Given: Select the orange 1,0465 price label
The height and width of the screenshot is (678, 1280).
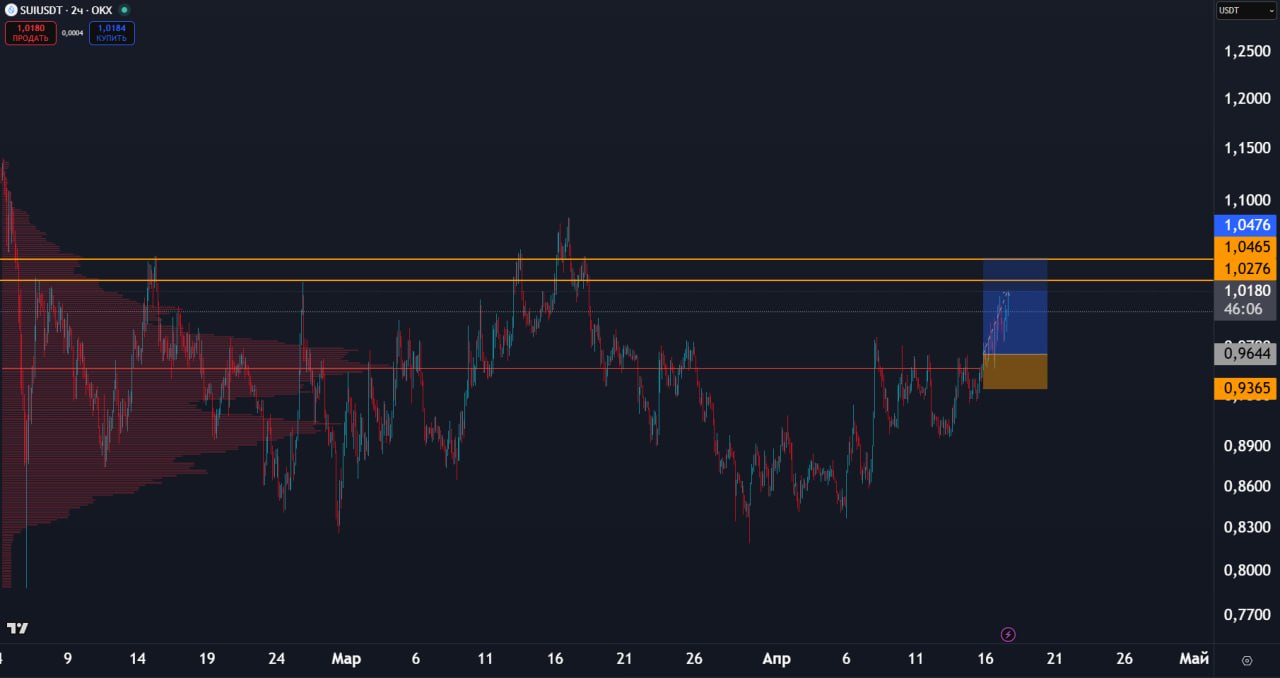Looking at the screenshot, I should tap(1245, 247).
